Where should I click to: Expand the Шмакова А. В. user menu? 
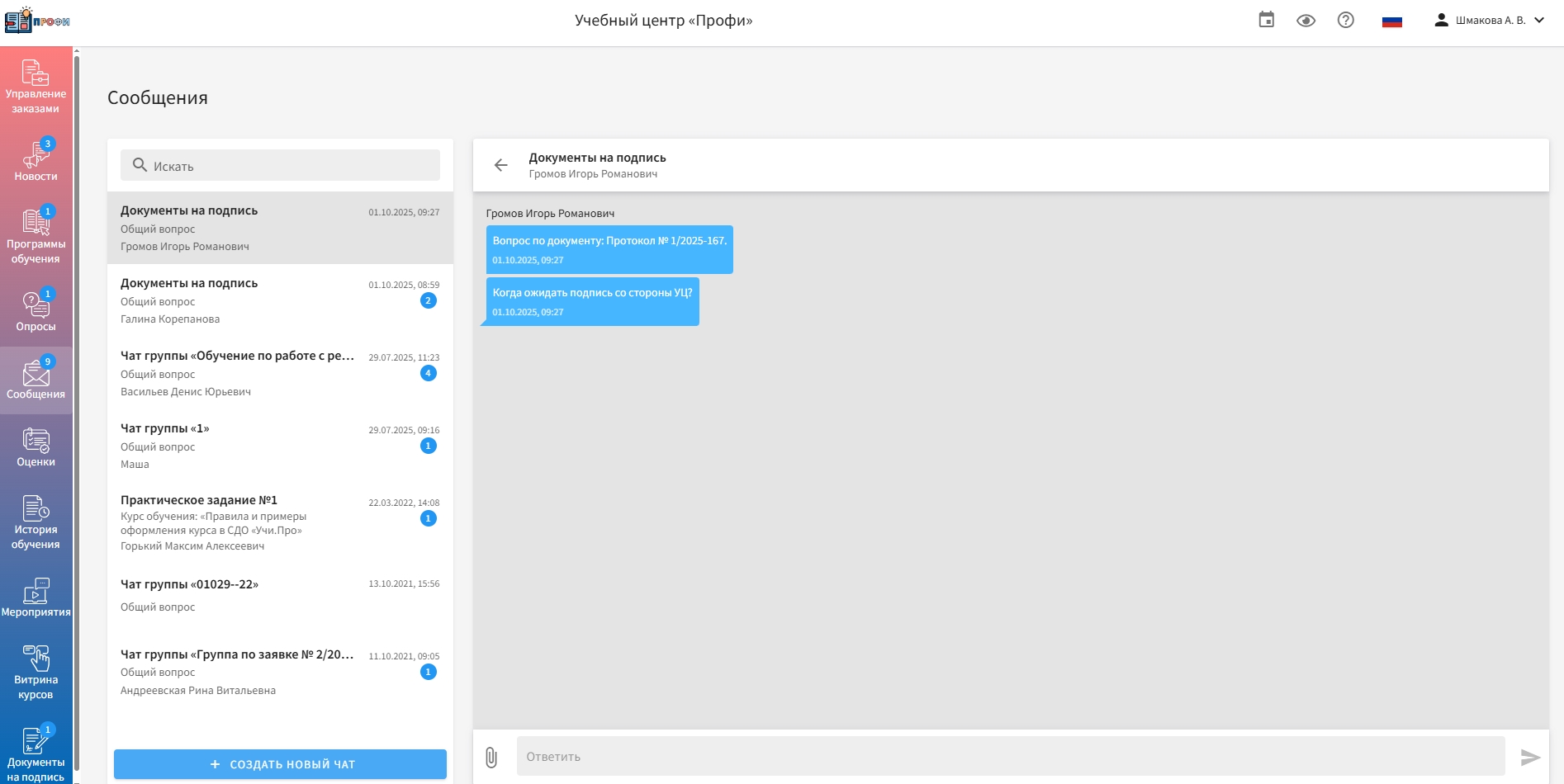coord(1491,21)
